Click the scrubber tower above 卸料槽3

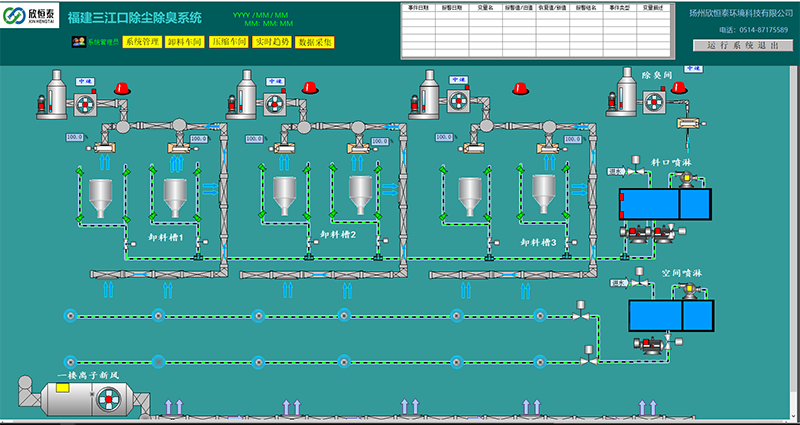(426, 95)
